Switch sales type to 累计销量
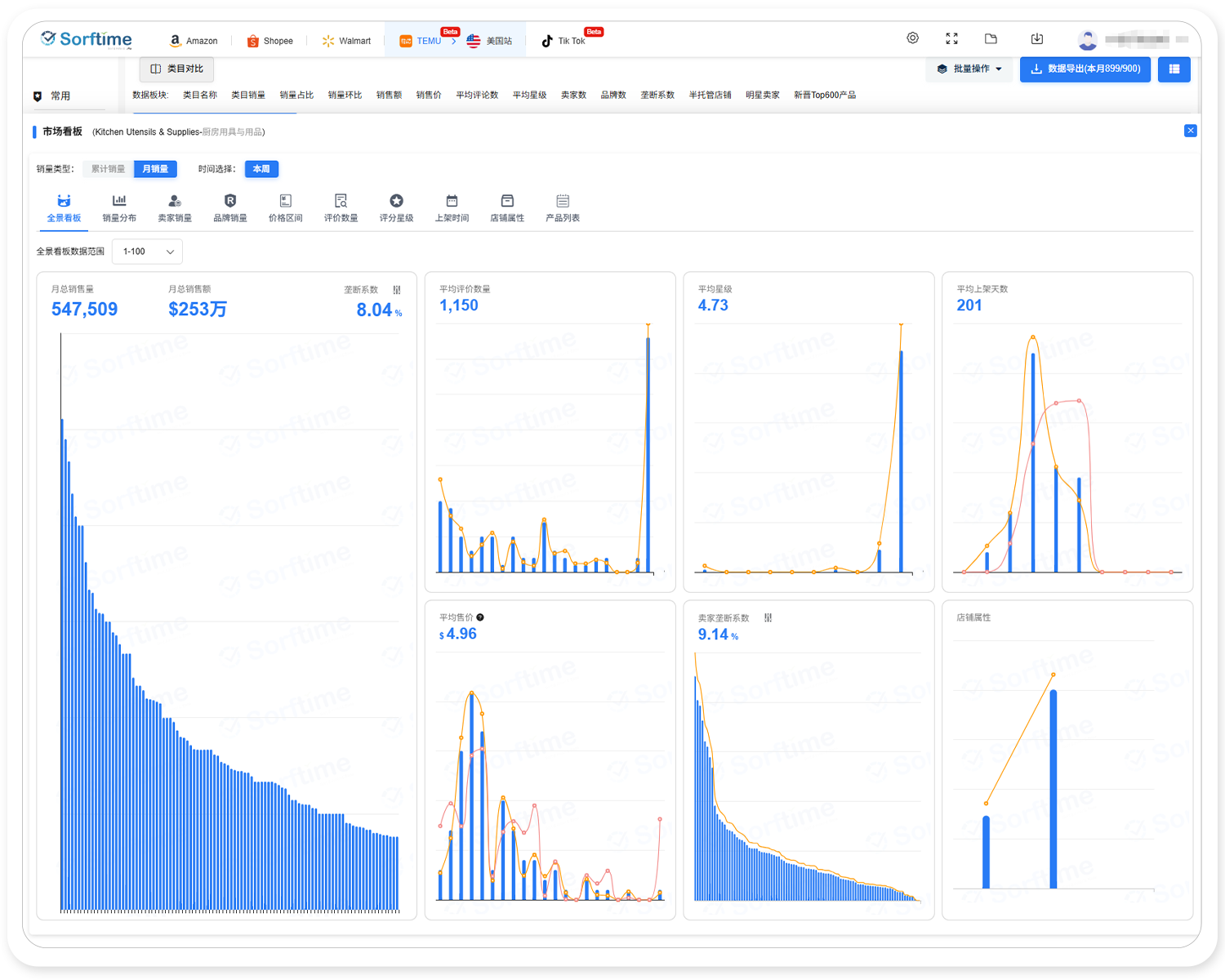The width and height of the screenshot is (1225, 980). coord(108,169)
